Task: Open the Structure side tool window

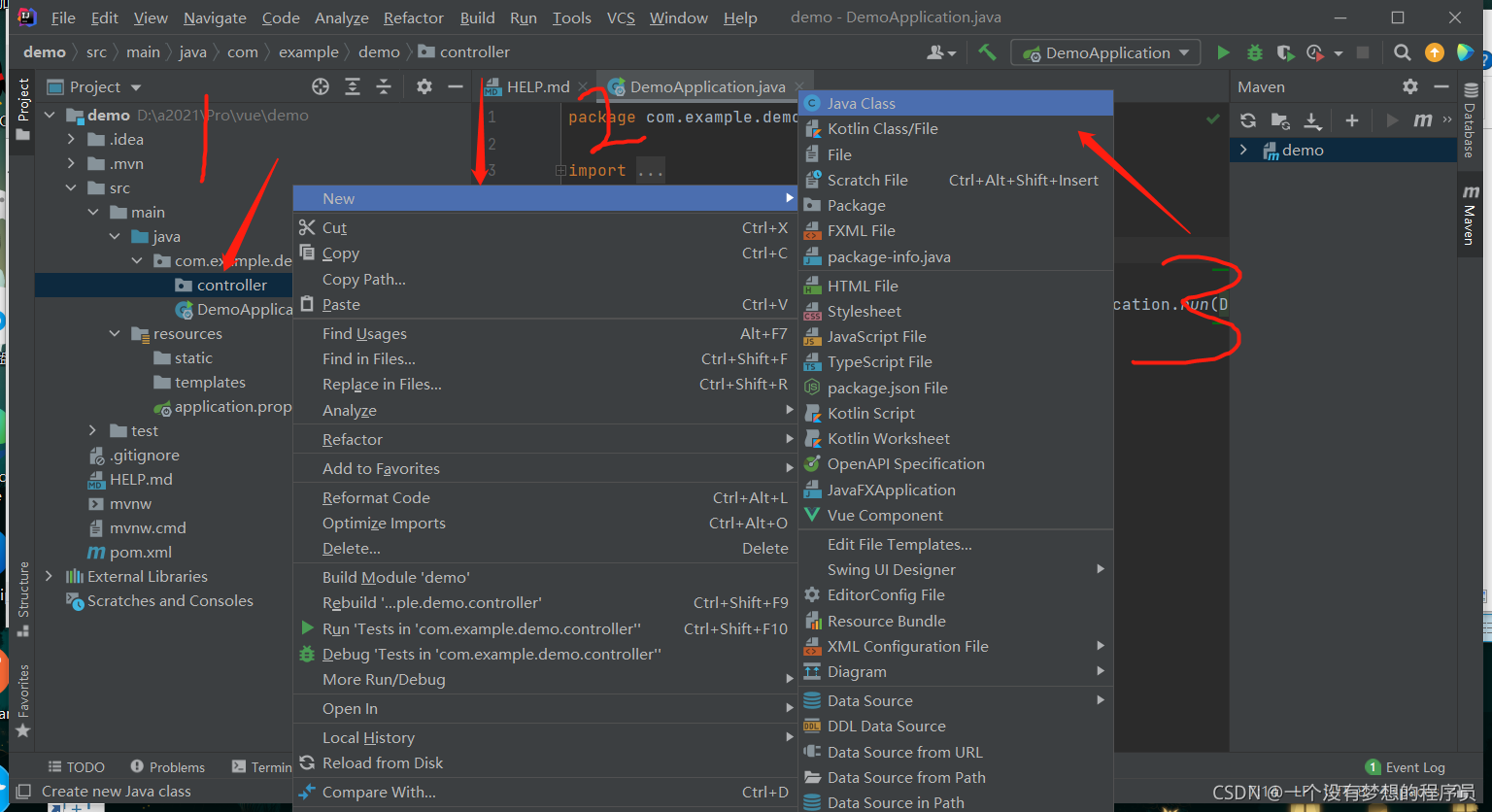Action: click(x=23, y=598)
